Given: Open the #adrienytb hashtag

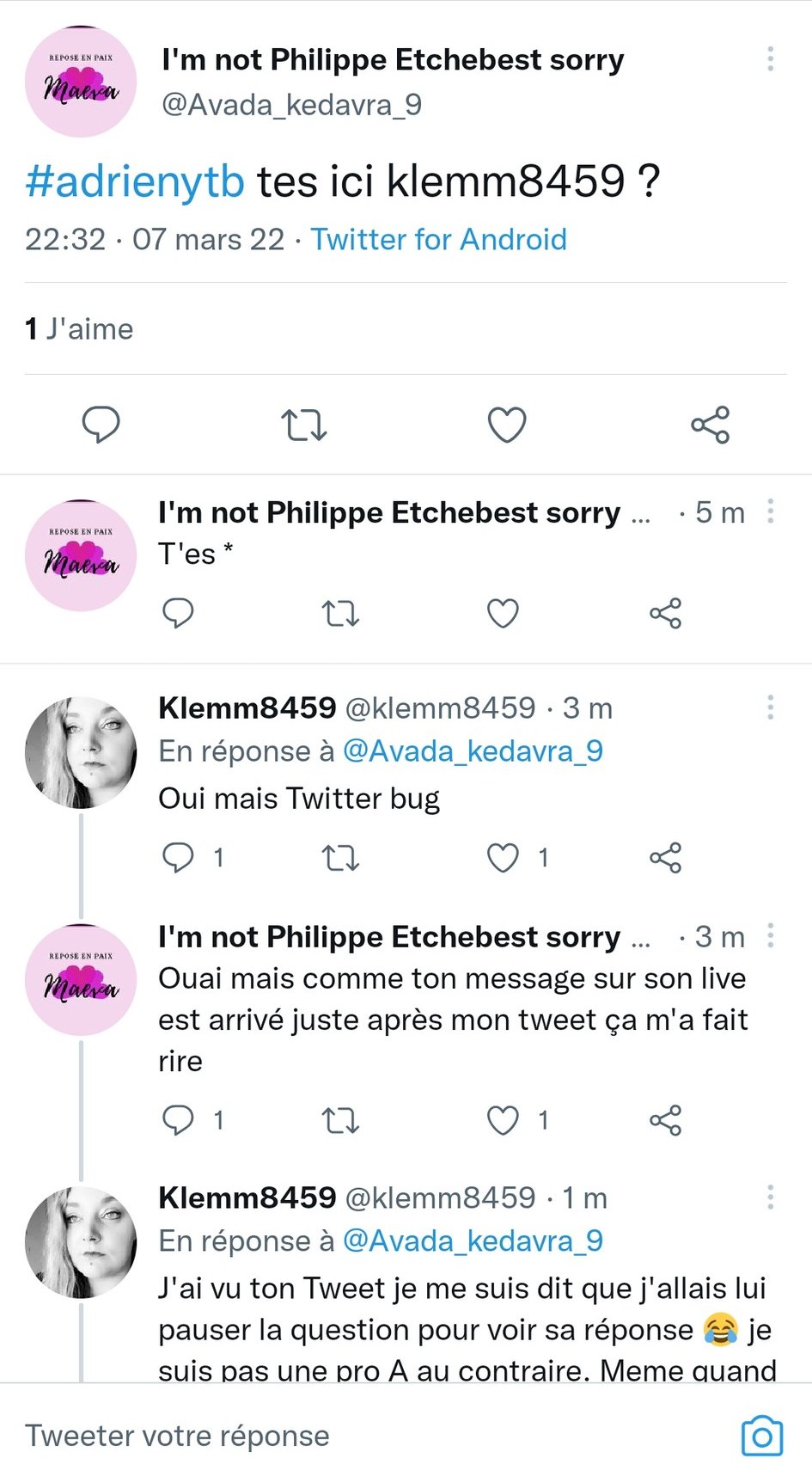Looking at the screenshot, I should point(135,181).
